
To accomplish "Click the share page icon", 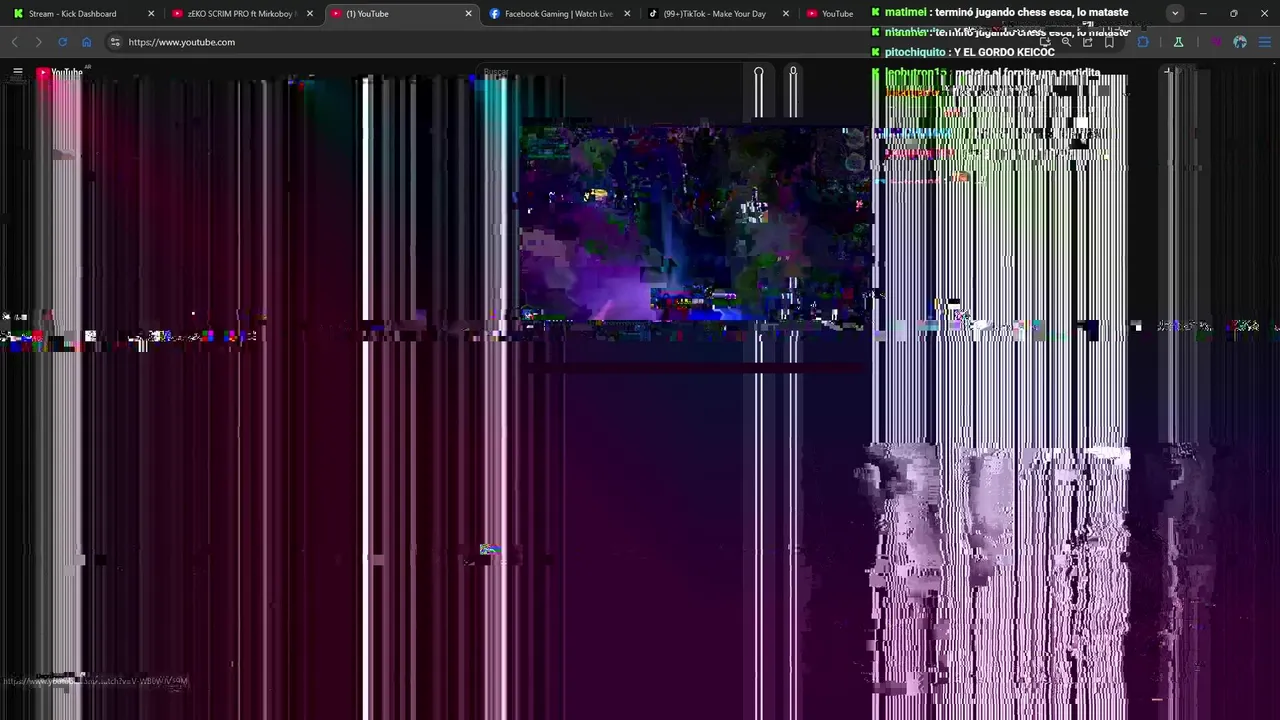I will pos(1088,42).
